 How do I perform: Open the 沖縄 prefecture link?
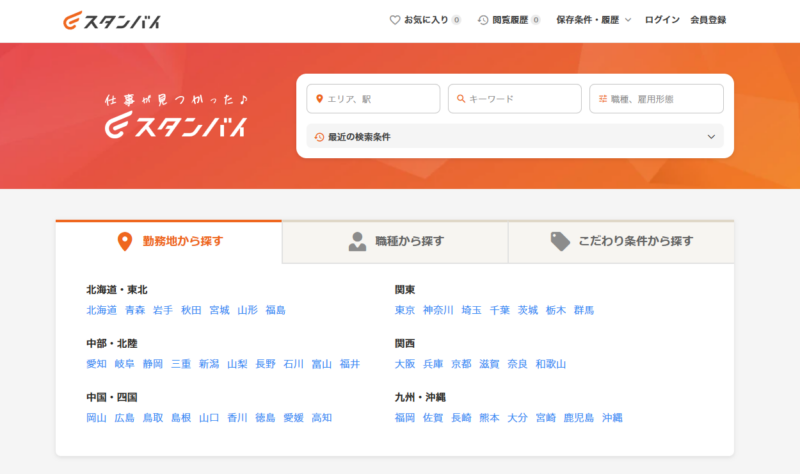[612, 418]
